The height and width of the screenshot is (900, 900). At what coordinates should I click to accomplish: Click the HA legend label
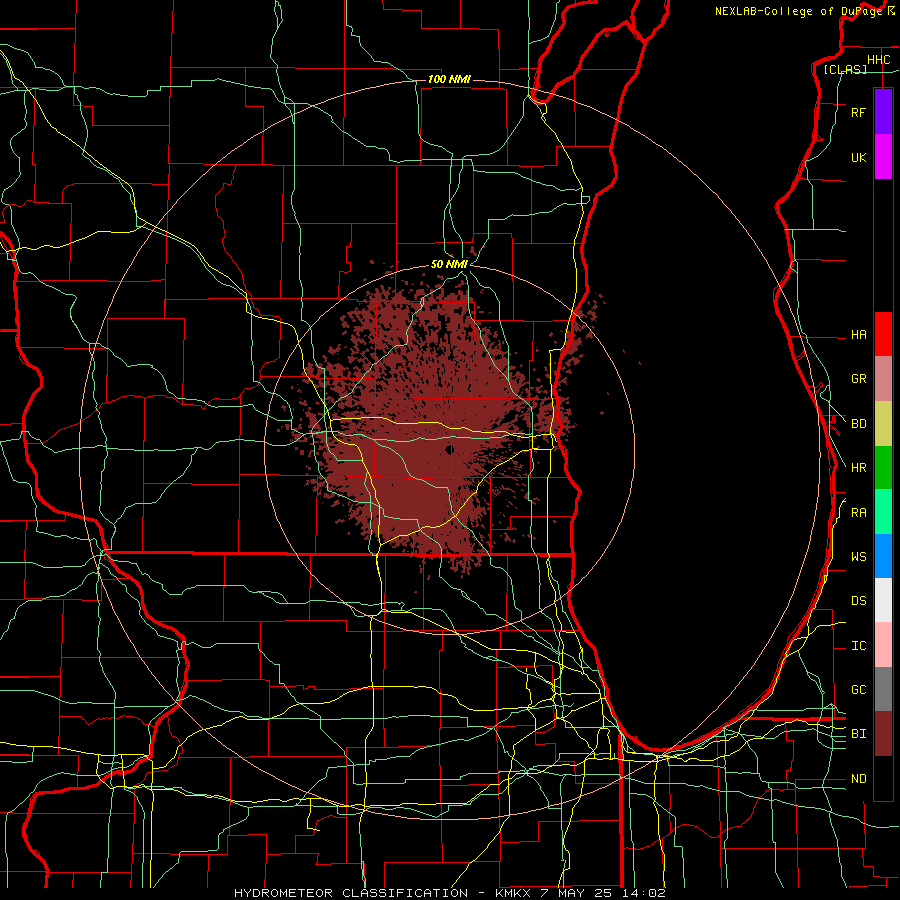[858, 335]
